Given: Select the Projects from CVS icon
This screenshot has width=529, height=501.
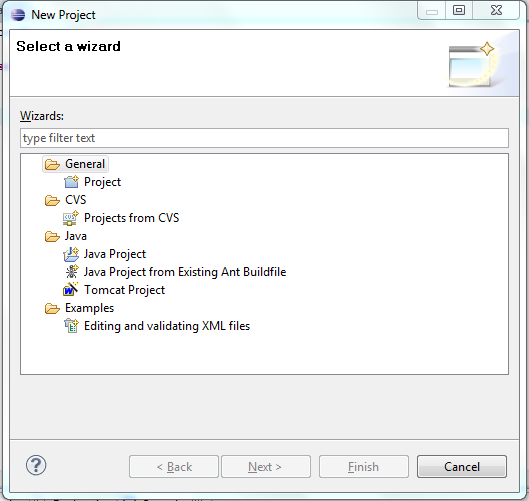Looking at the screenshot, I should point(71,218).
